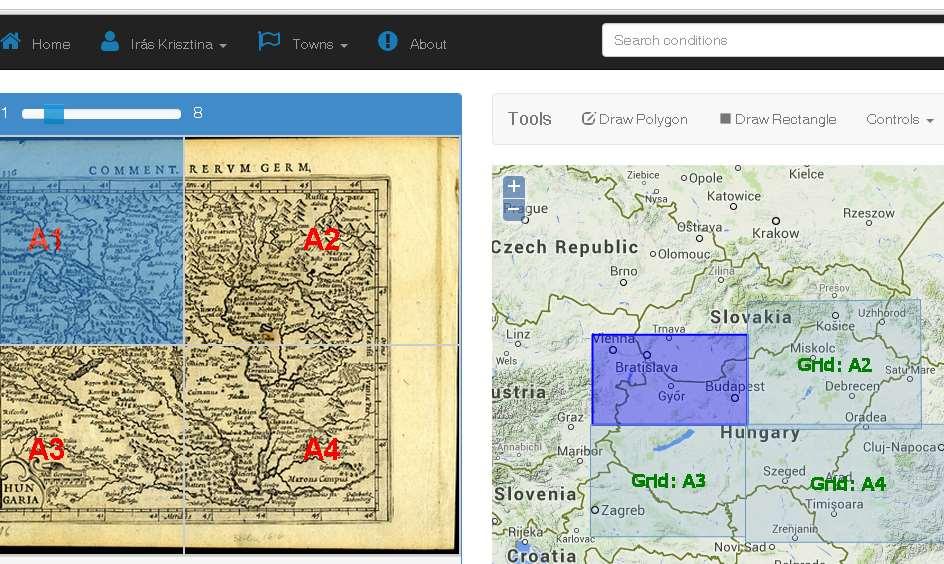Open the About page link
Image resolution: width=944 pixels, height=564 pixels.
428,44
